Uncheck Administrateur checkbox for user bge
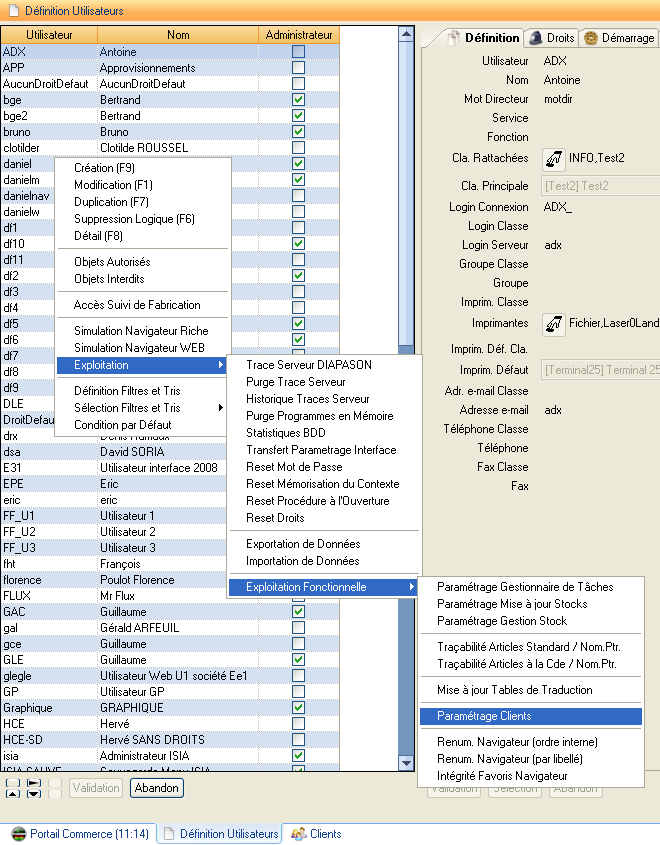 (x=298, y=100)
